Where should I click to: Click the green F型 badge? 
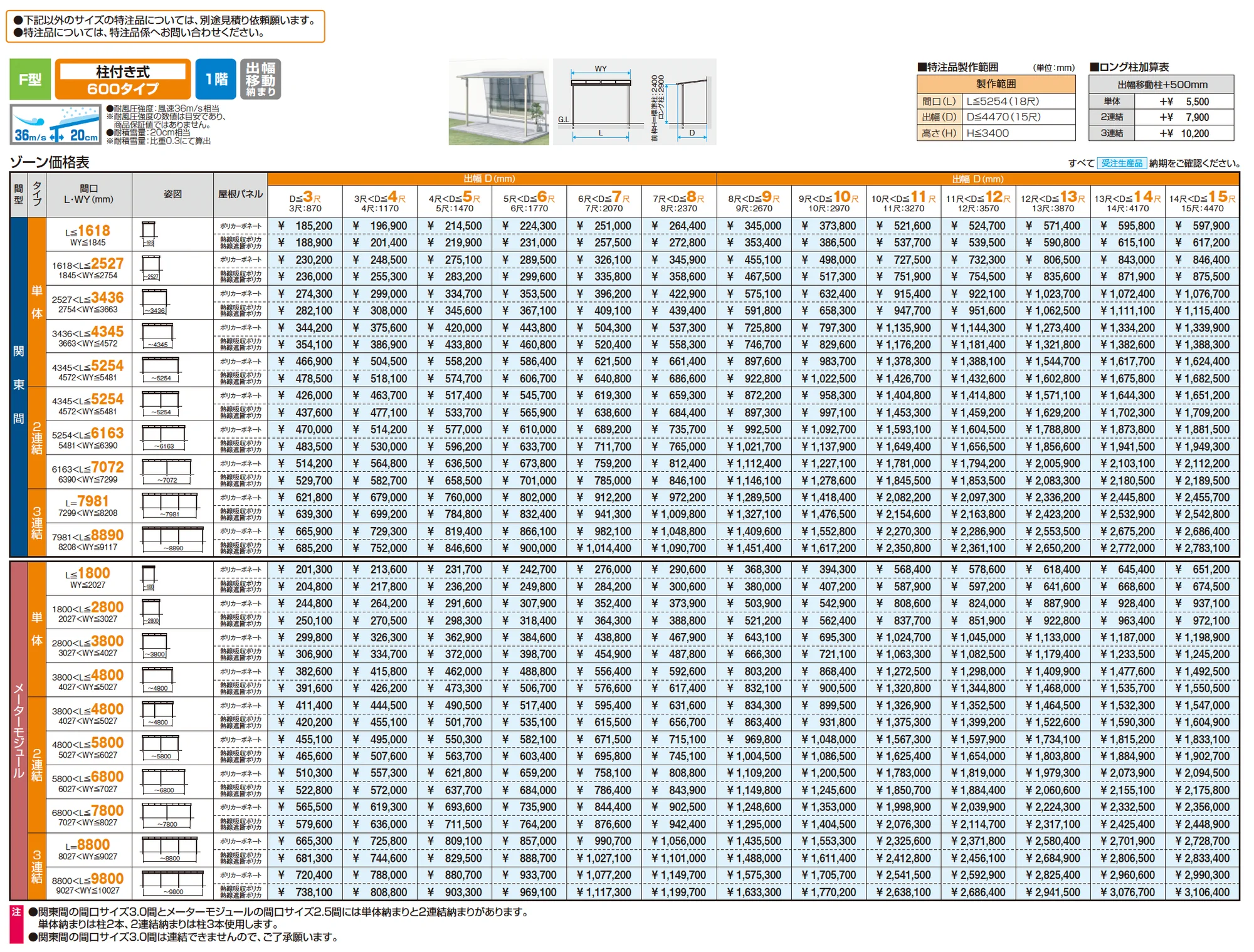pyautogui.click(x=30, y=79)
